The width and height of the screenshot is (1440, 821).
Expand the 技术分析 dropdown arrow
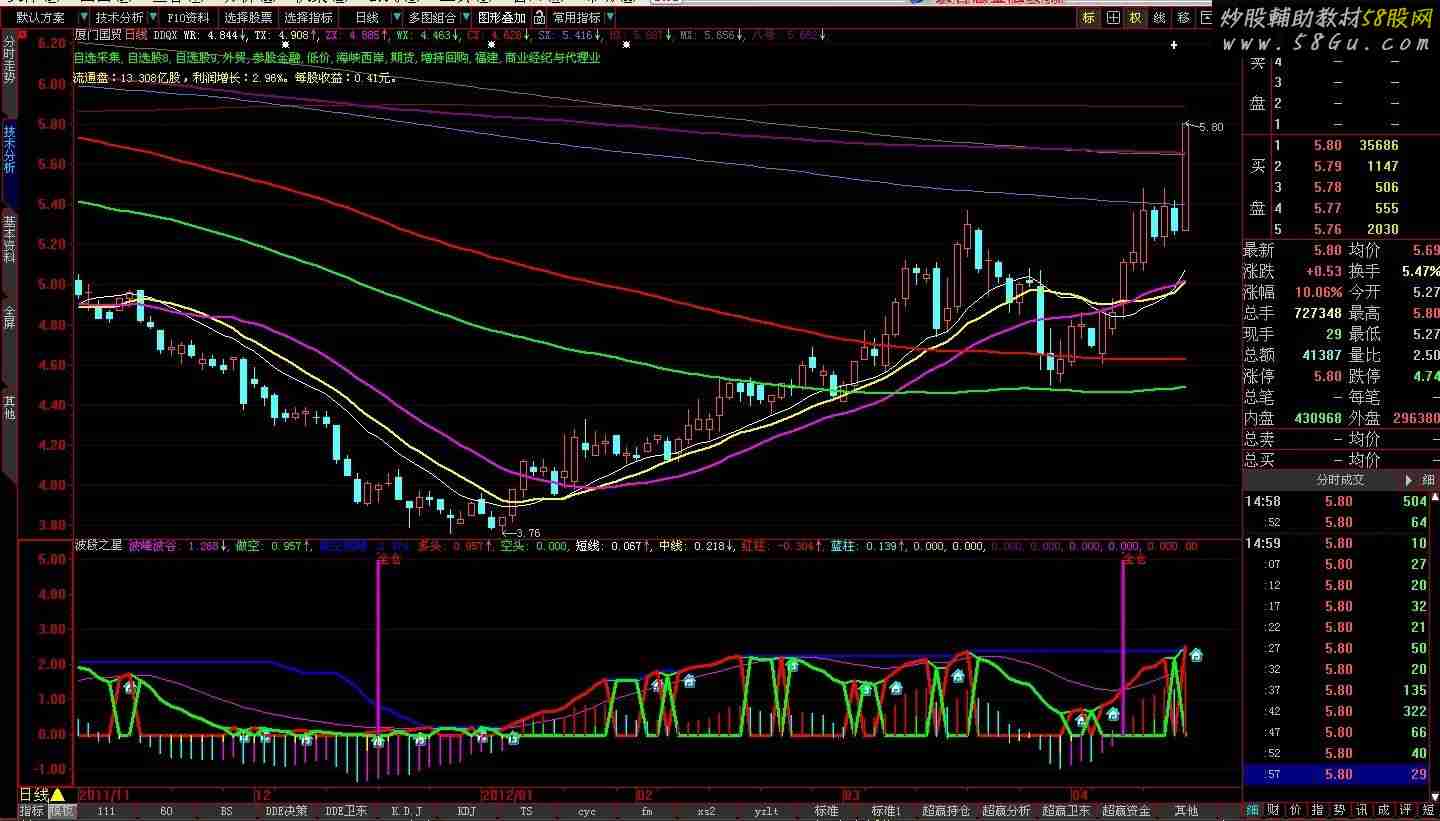tap(152, 18)
